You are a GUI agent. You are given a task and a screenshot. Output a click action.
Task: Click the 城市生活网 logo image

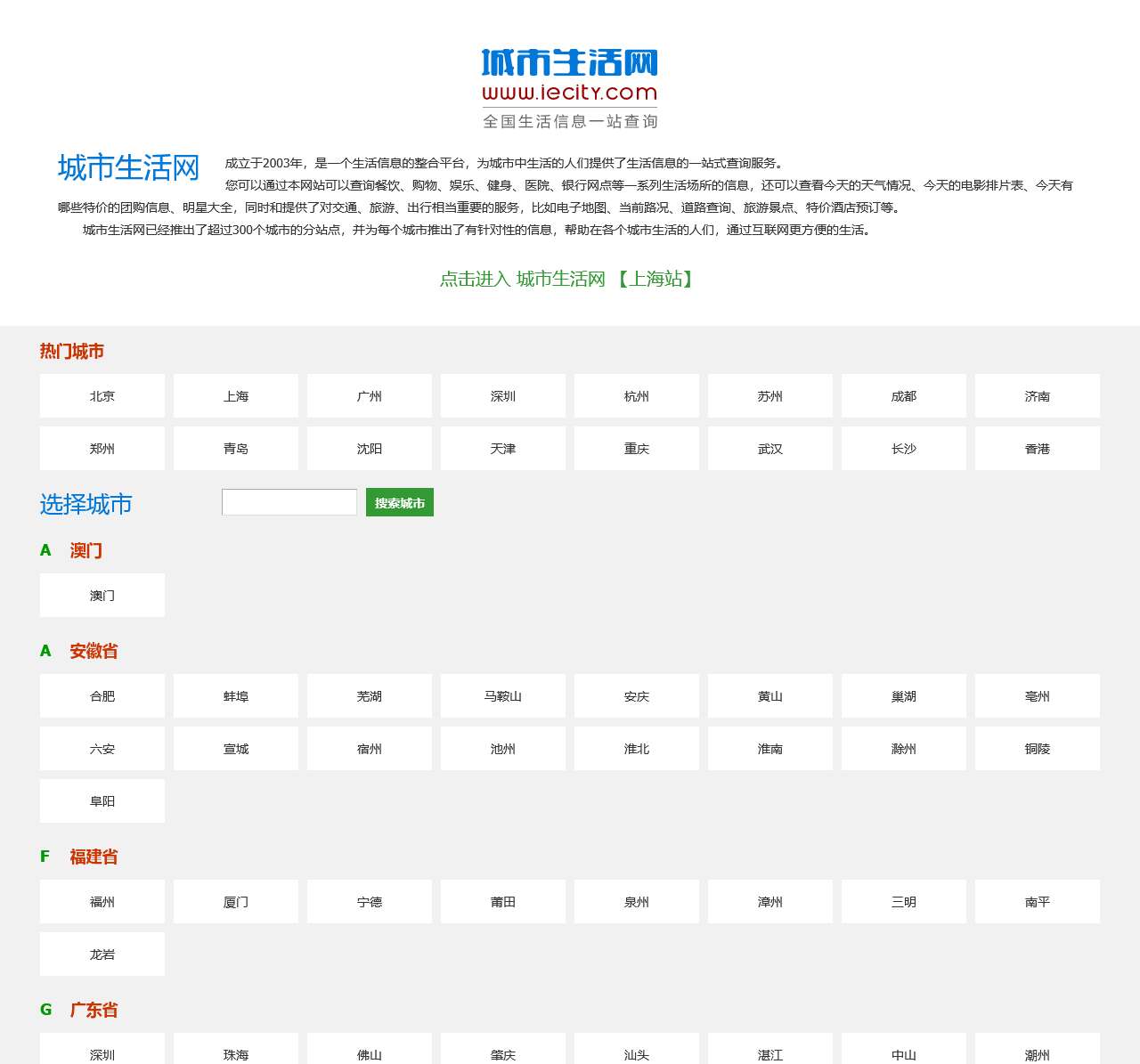570,89
